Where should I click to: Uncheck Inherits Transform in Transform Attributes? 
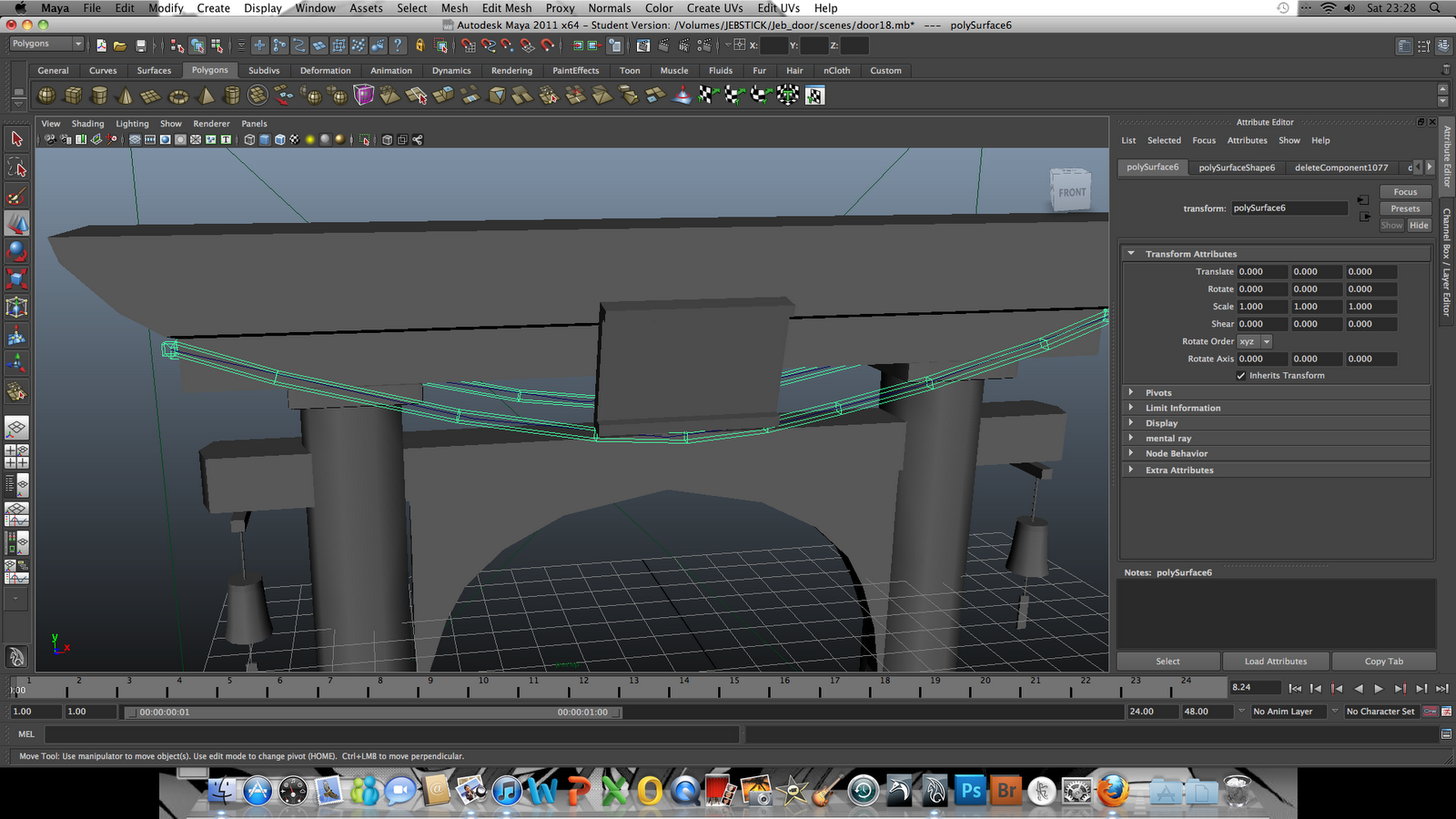tap(1240, 375)
